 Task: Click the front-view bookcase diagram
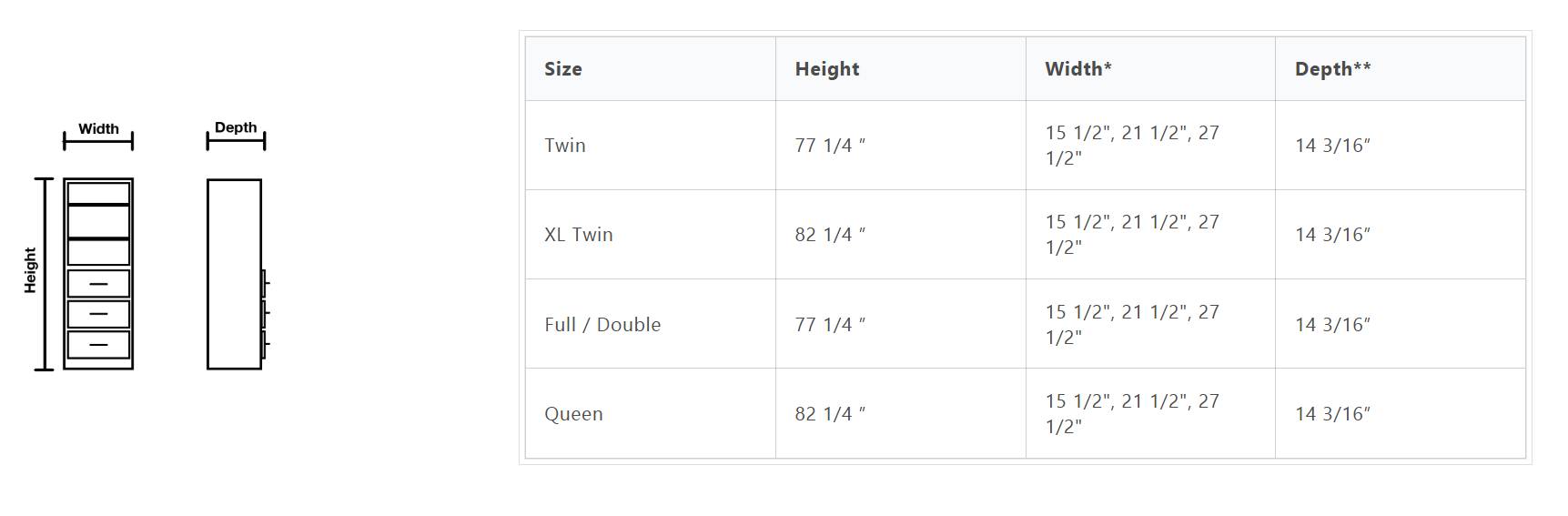[98, 273]
